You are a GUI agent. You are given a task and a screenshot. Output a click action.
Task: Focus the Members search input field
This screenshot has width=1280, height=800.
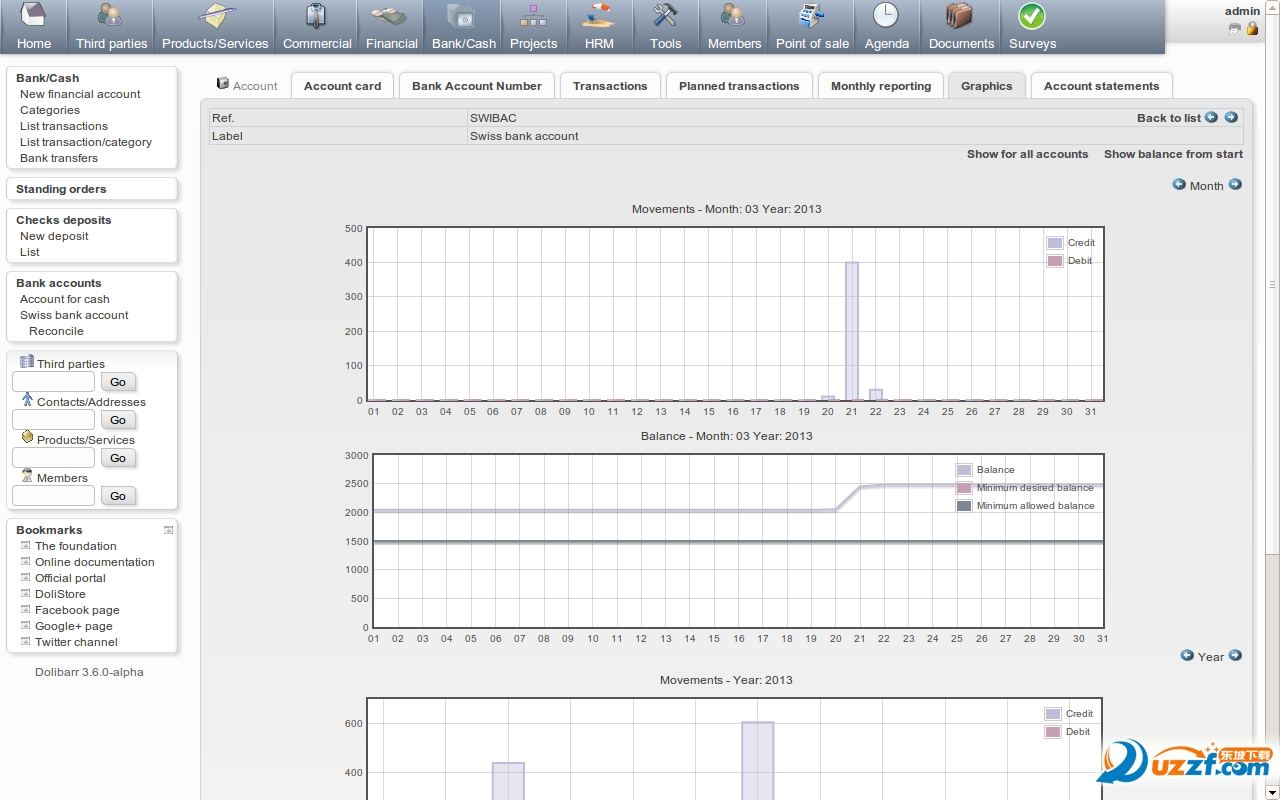(53, 496)
